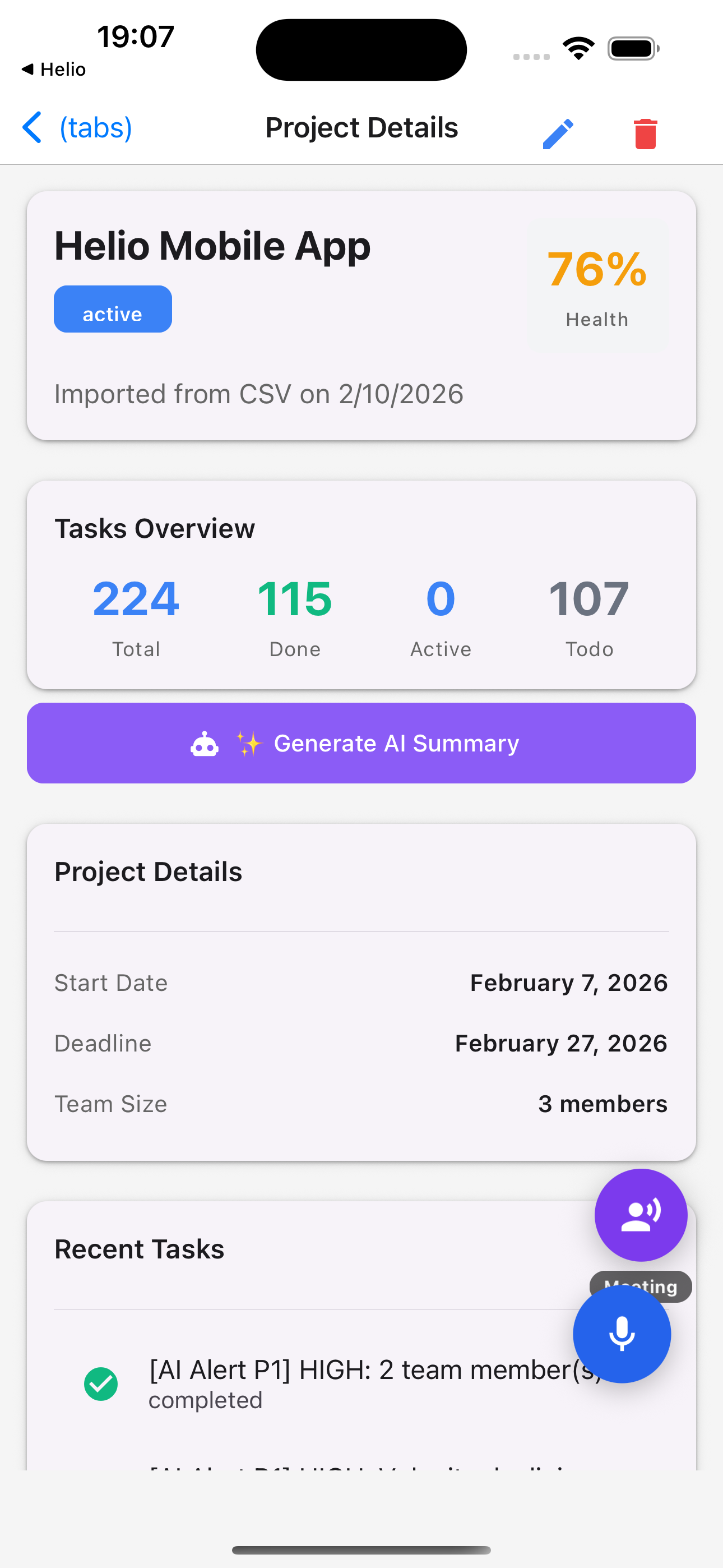Tap the active status badge

tap(113, 308)
